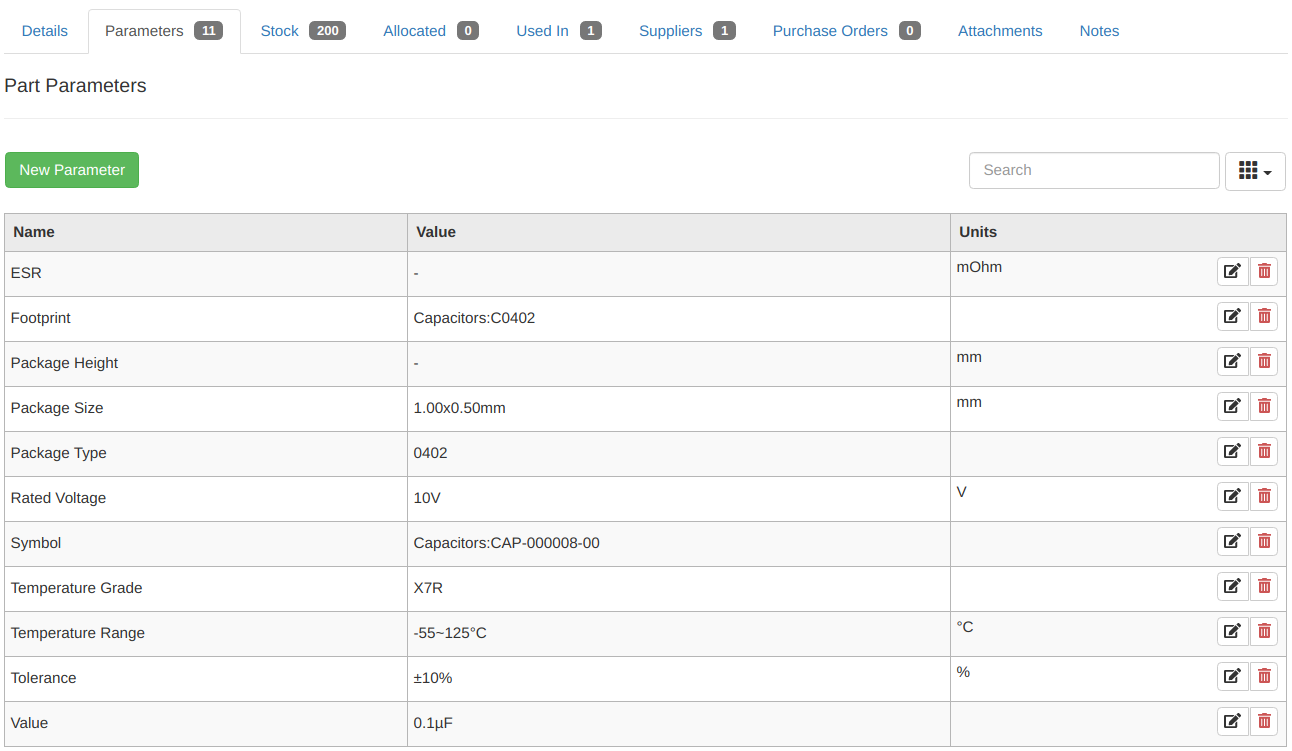
Task: Edit the ESR parameter
Action: click(x=1232, y=271)
